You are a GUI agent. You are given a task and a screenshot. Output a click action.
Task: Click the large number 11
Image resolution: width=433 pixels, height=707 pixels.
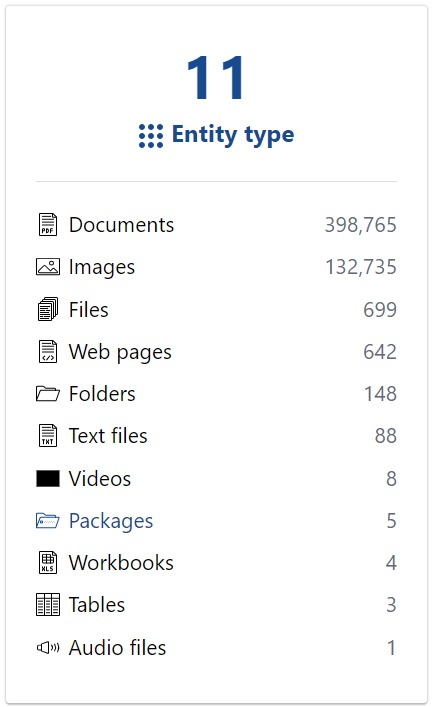216,78
